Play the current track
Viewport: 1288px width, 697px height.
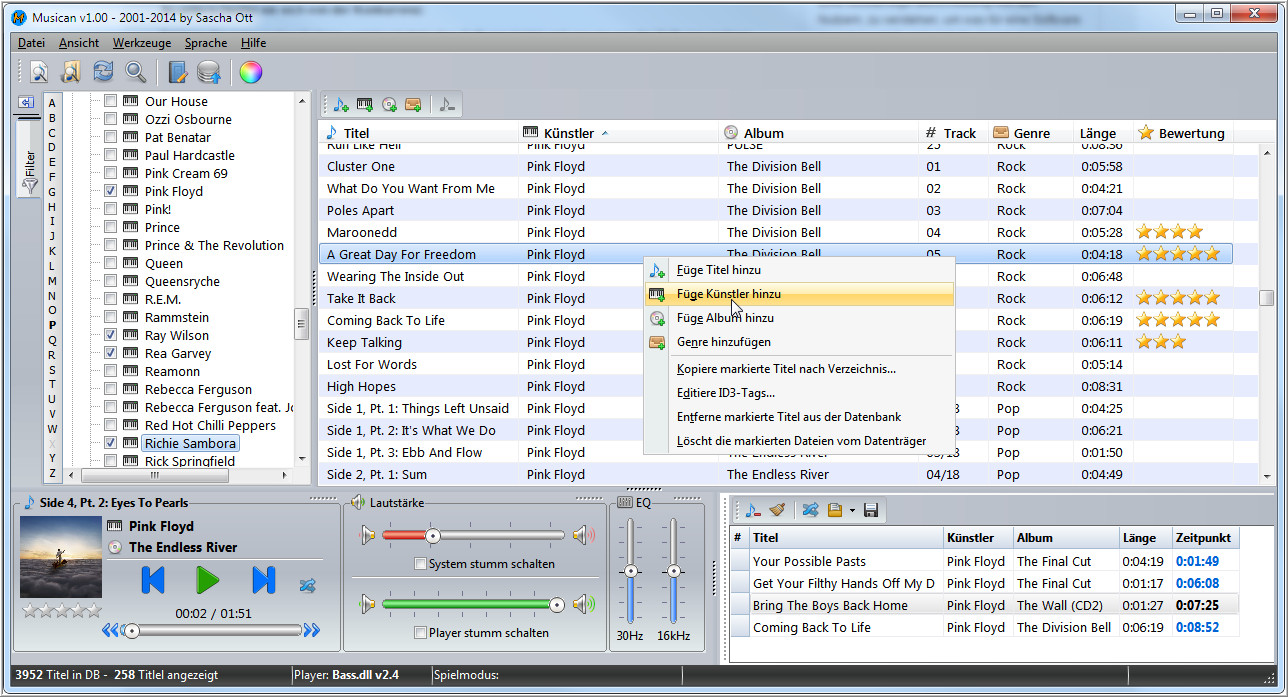point(208,580)
